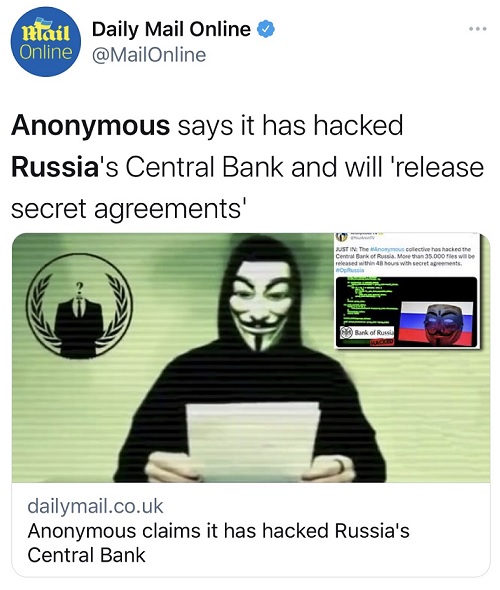Click the #OpRussia hashtag in inset

click(x=350, y=270)
